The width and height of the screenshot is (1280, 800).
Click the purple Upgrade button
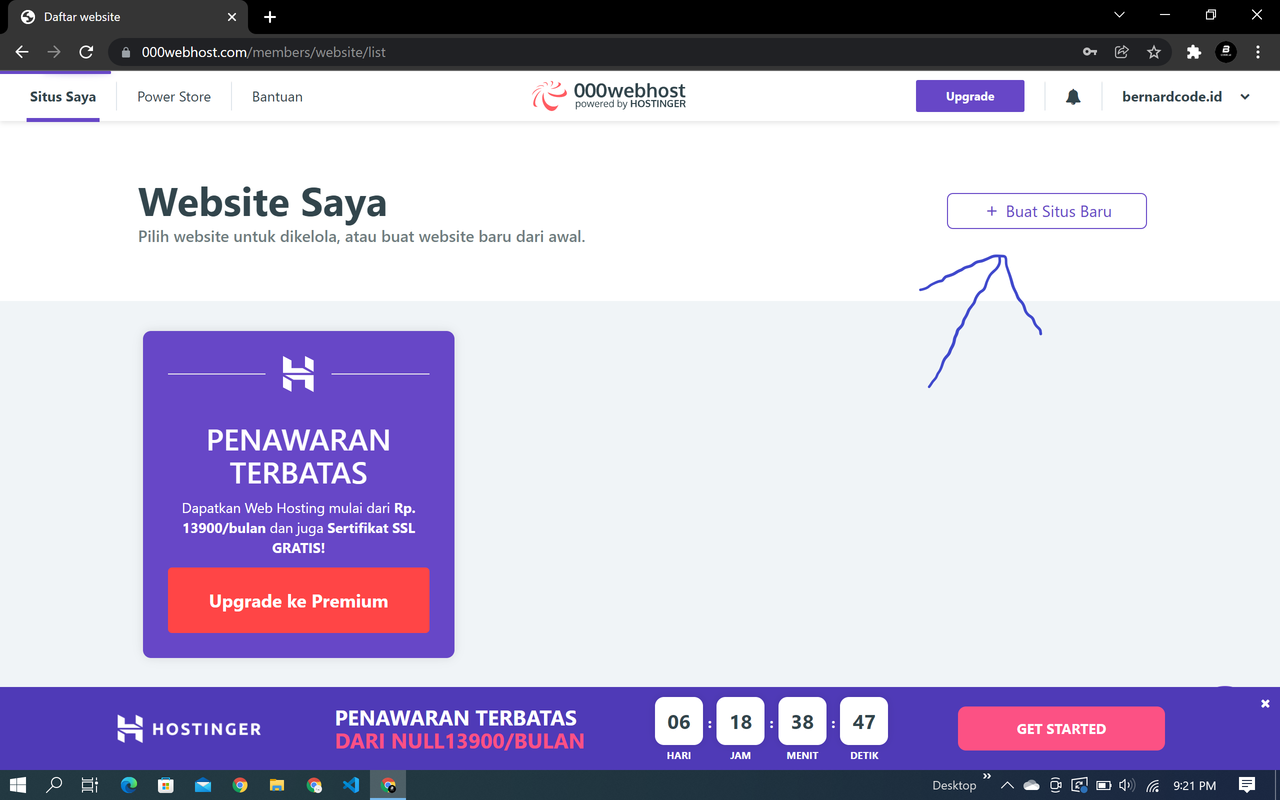(970, 96)
